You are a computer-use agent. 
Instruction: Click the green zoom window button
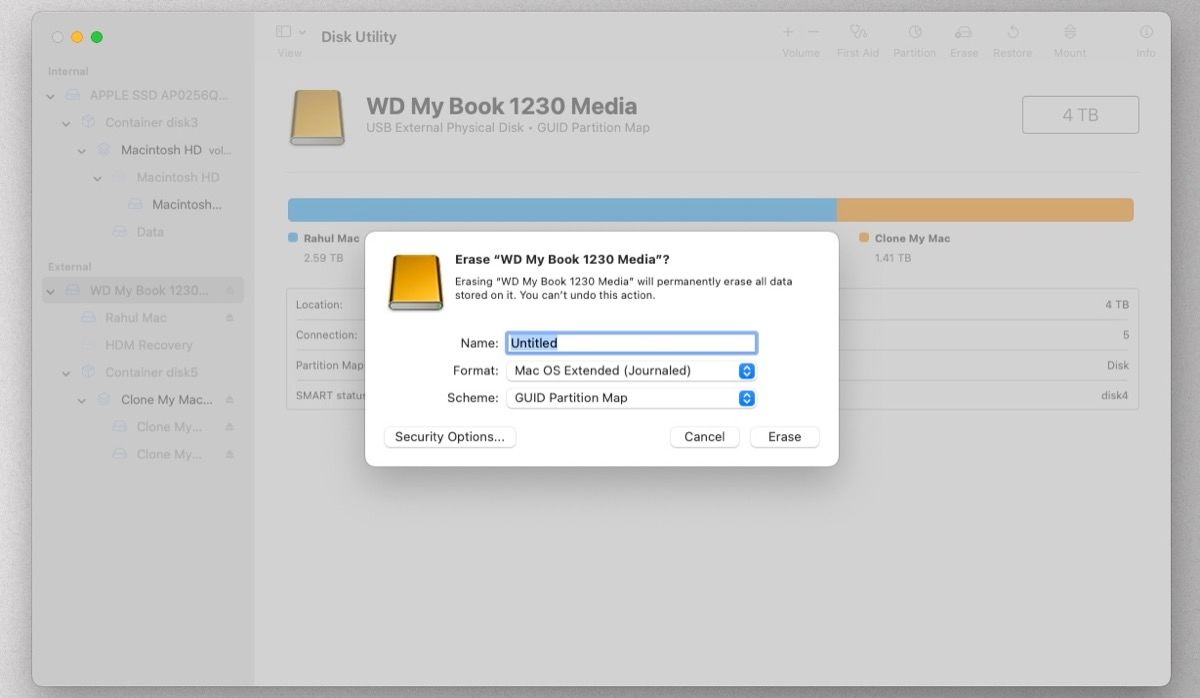point(97,37)
